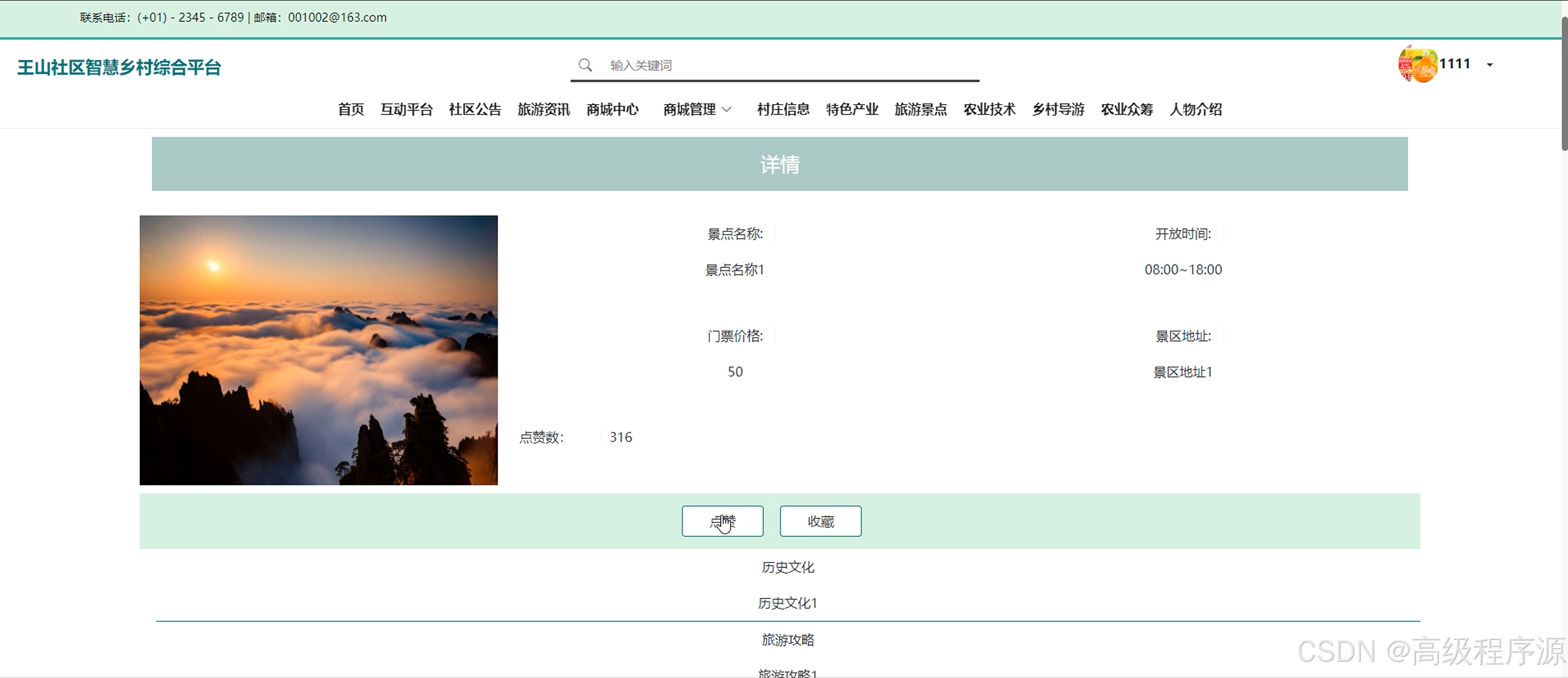Image resolution: width=1568 pixels, height=678 pixels.
Task: Open 人物介绍 navigation item
Action: tap(1196, 110)
